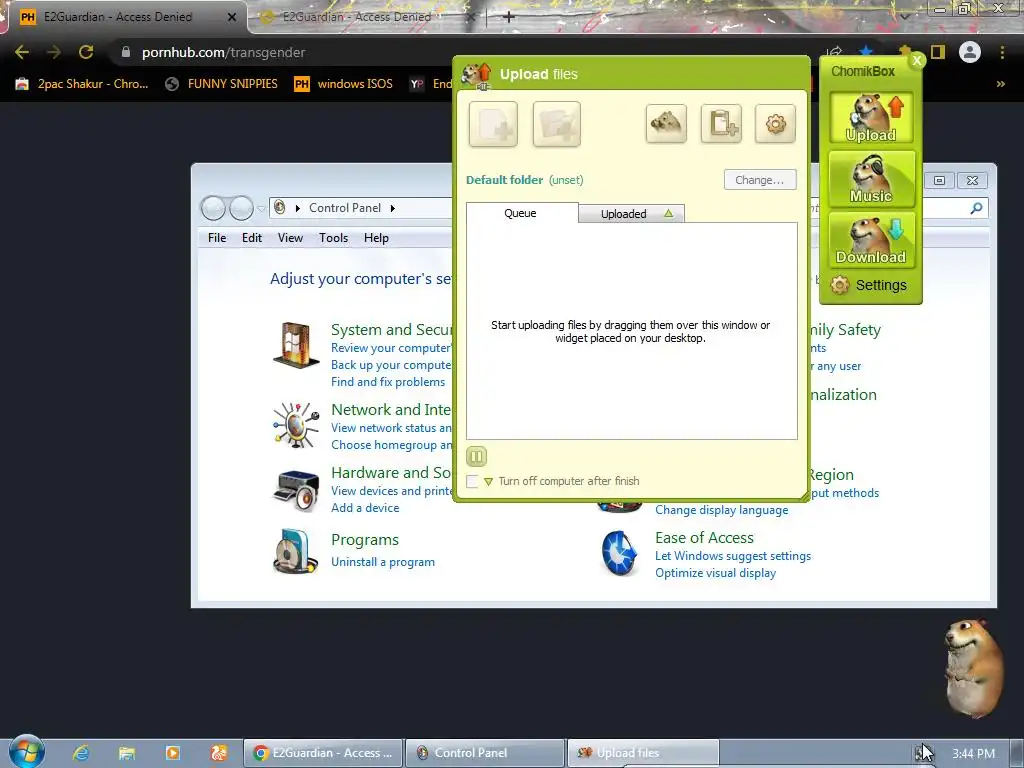Open a new Chrome tab
The height and width of the screenshot is (768, 1024).
pos(509,17)
